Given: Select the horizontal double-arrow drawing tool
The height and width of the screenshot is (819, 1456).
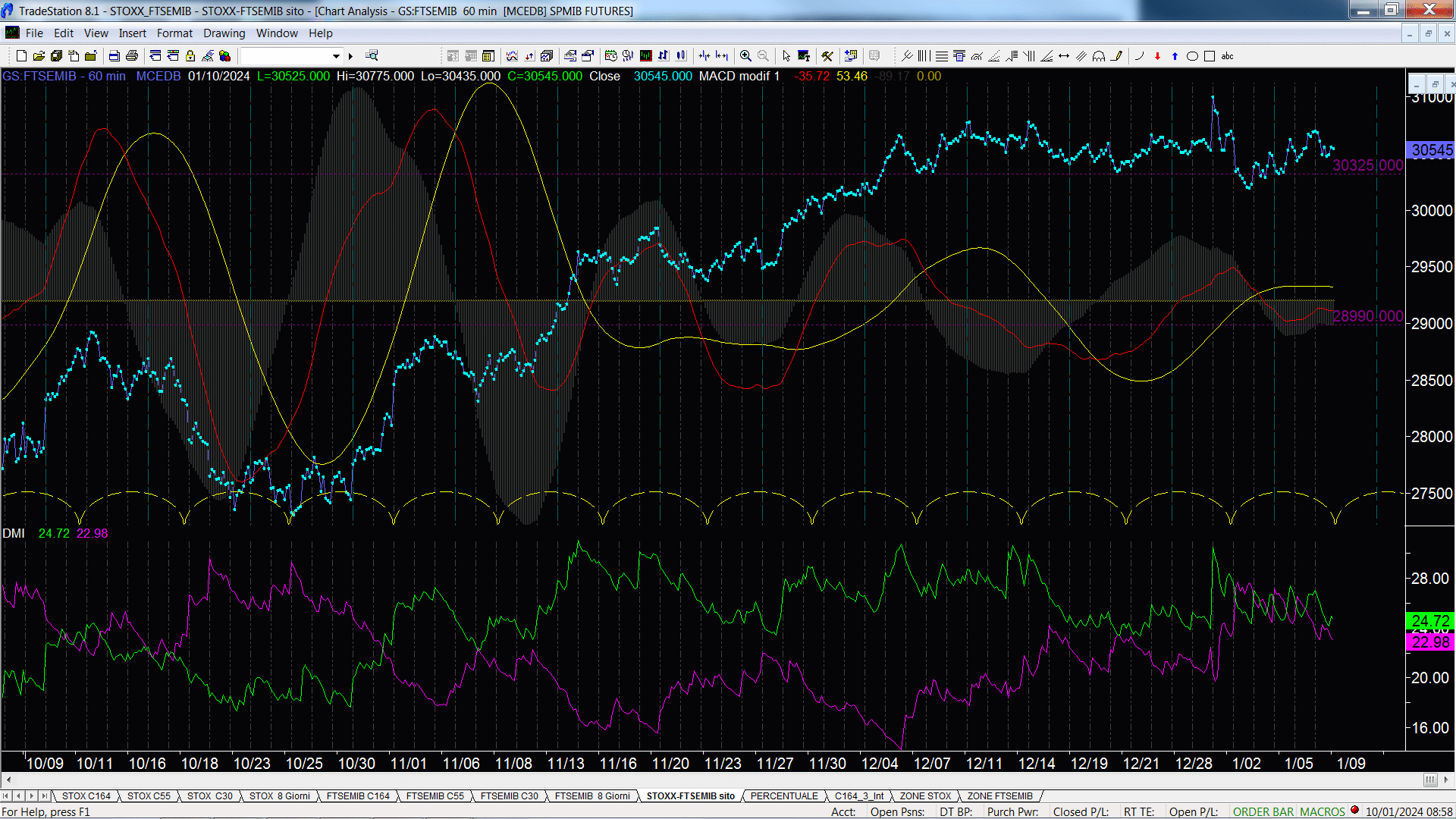Looking at the screenshot, I should 1064,55.
